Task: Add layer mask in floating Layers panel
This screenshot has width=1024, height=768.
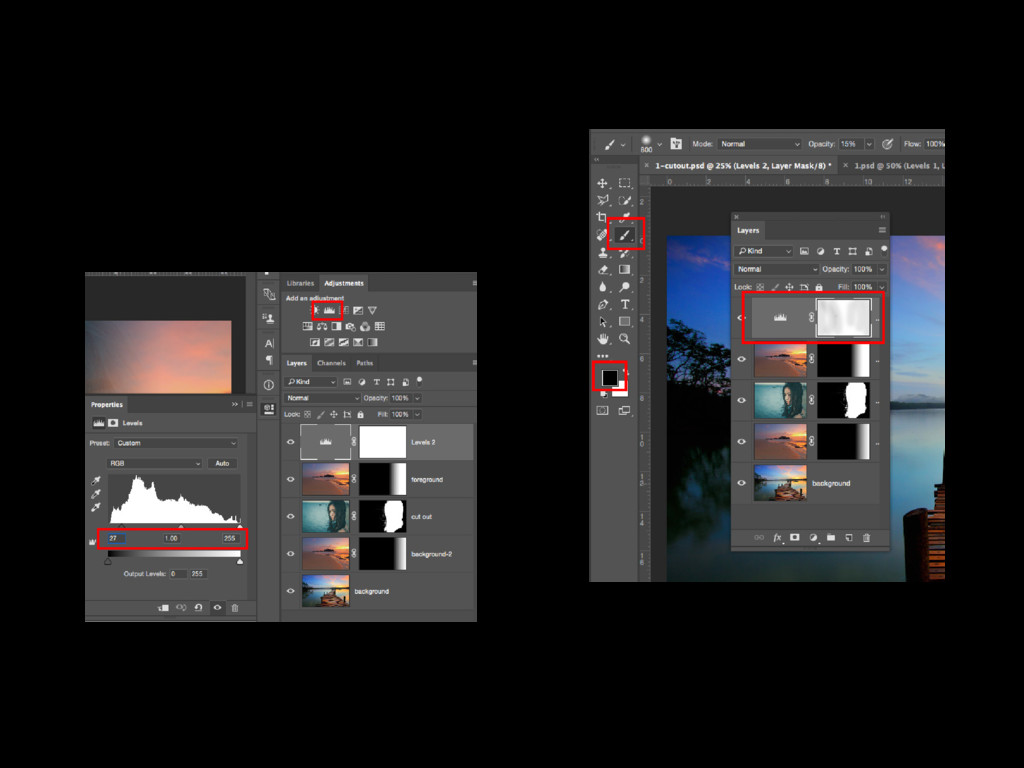Action: (x=795, y=537)
